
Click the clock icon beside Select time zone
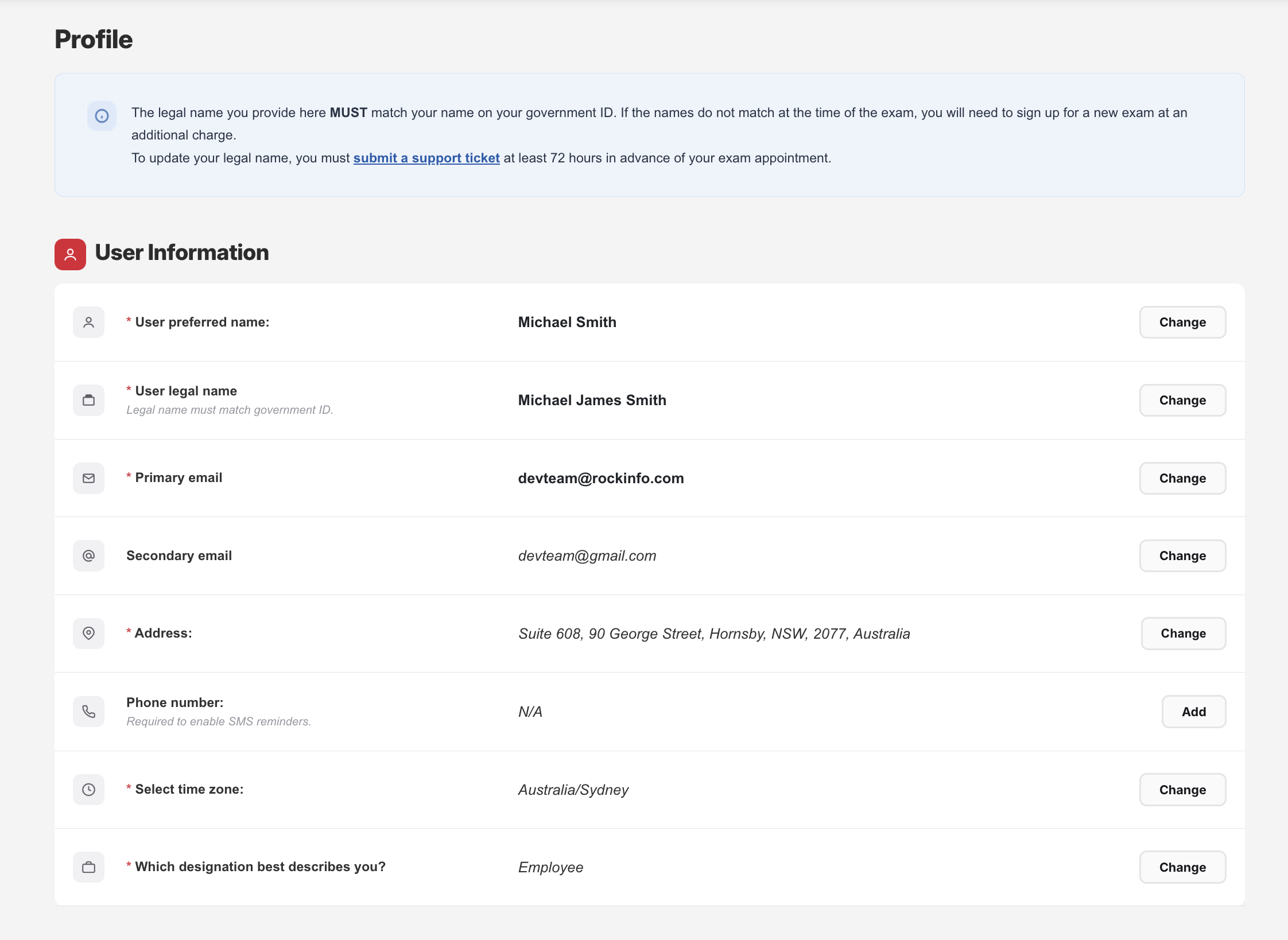click(x=88, y=790)
